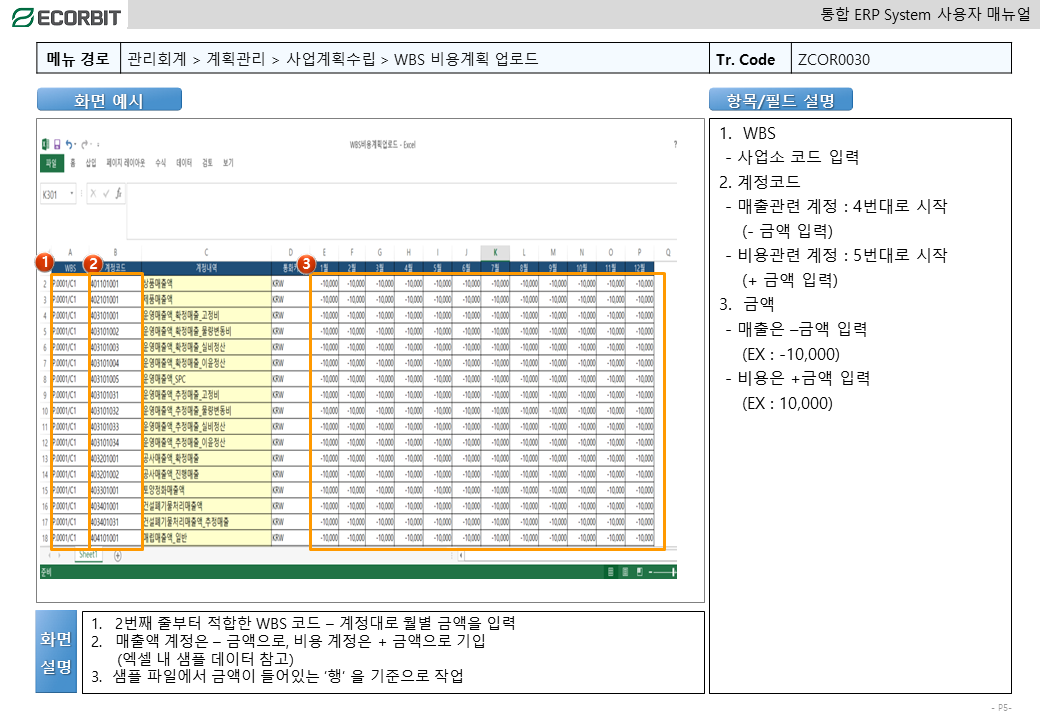Select the 토양정화매출액 cell
The image size is (1040, 720).
pos(206,491)
